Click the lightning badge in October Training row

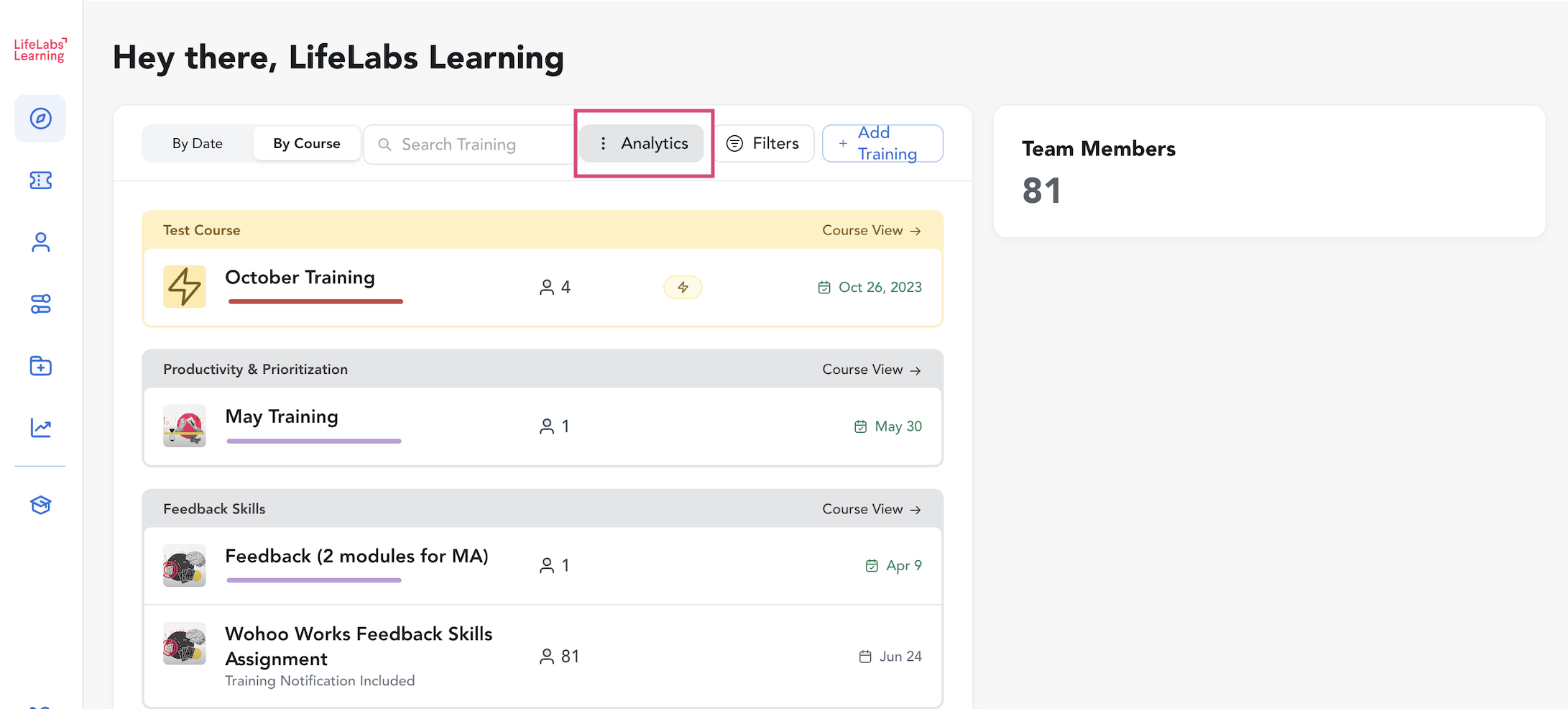tap(683, 288)
